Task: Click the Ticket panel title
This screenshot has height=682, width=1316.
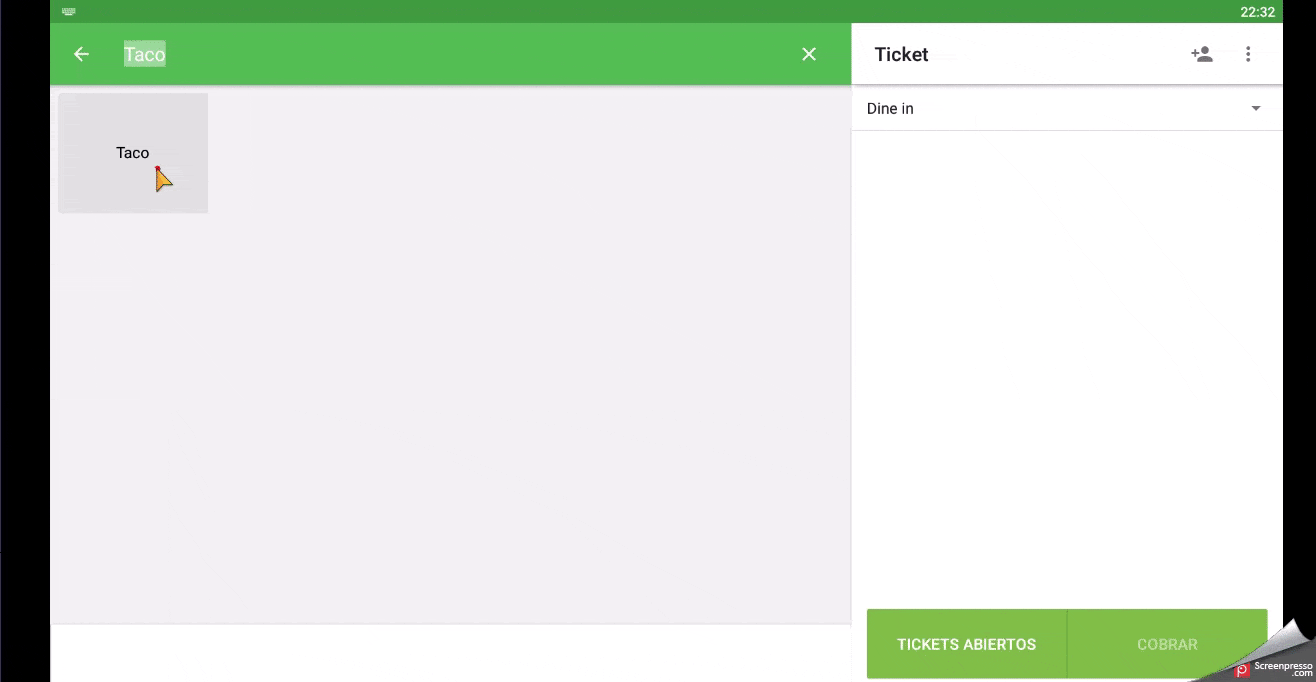Action: (901, 54)
